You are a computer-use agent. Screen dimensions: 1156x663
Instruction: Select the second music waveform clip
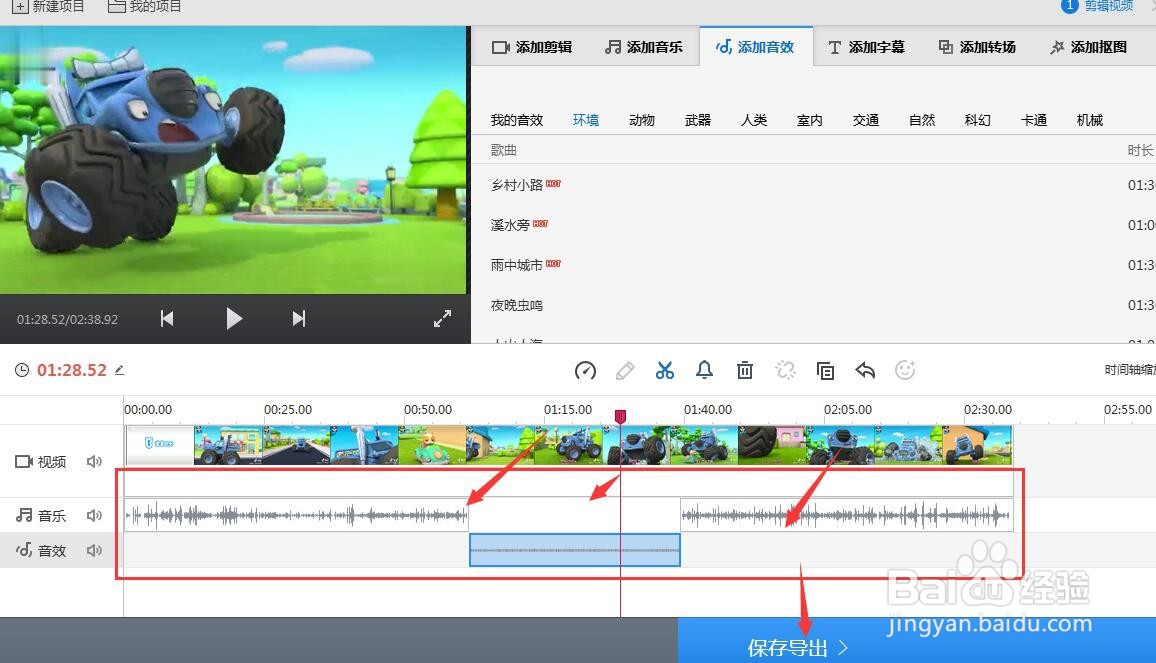pyautogui.click(x=847, y=515)
